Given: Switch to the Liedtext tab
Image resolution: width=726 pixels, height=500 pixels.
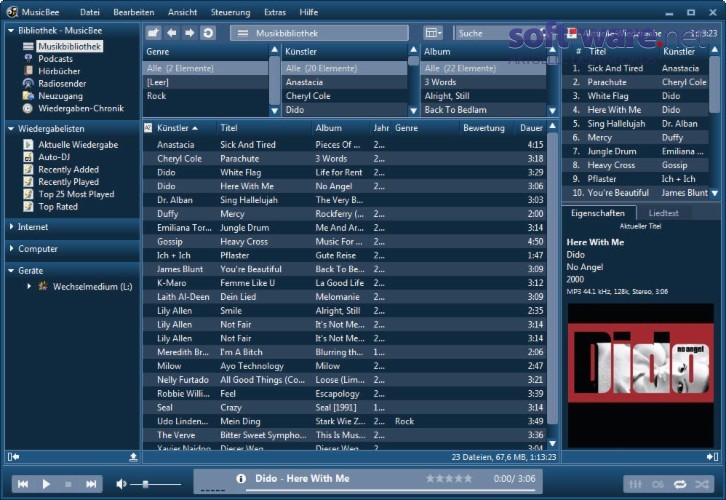Looking at the screenshot, I should 663,213.
